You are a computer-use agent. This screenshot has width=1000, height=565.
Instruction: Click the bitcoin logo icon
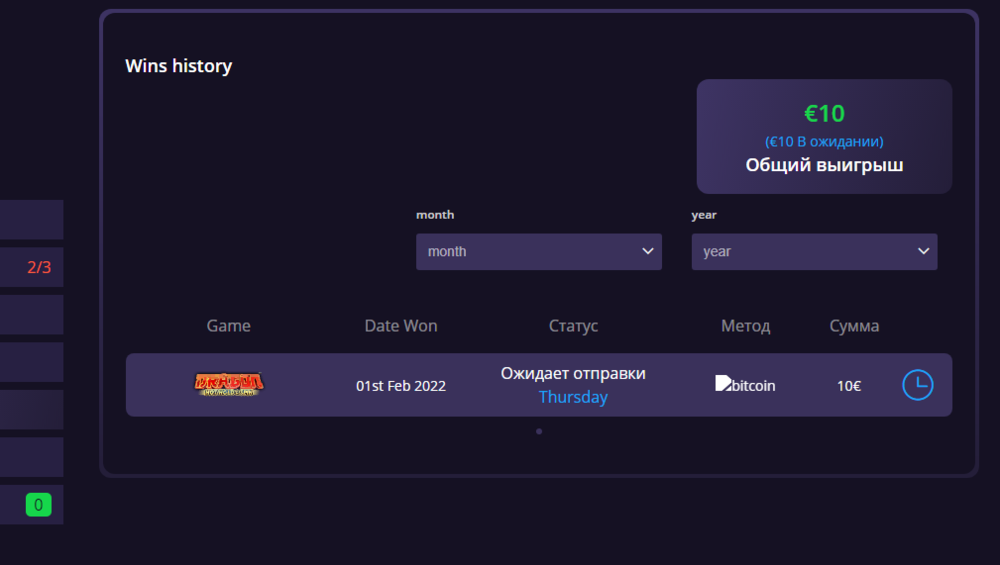pyautogui.click(x=723, y=384)
